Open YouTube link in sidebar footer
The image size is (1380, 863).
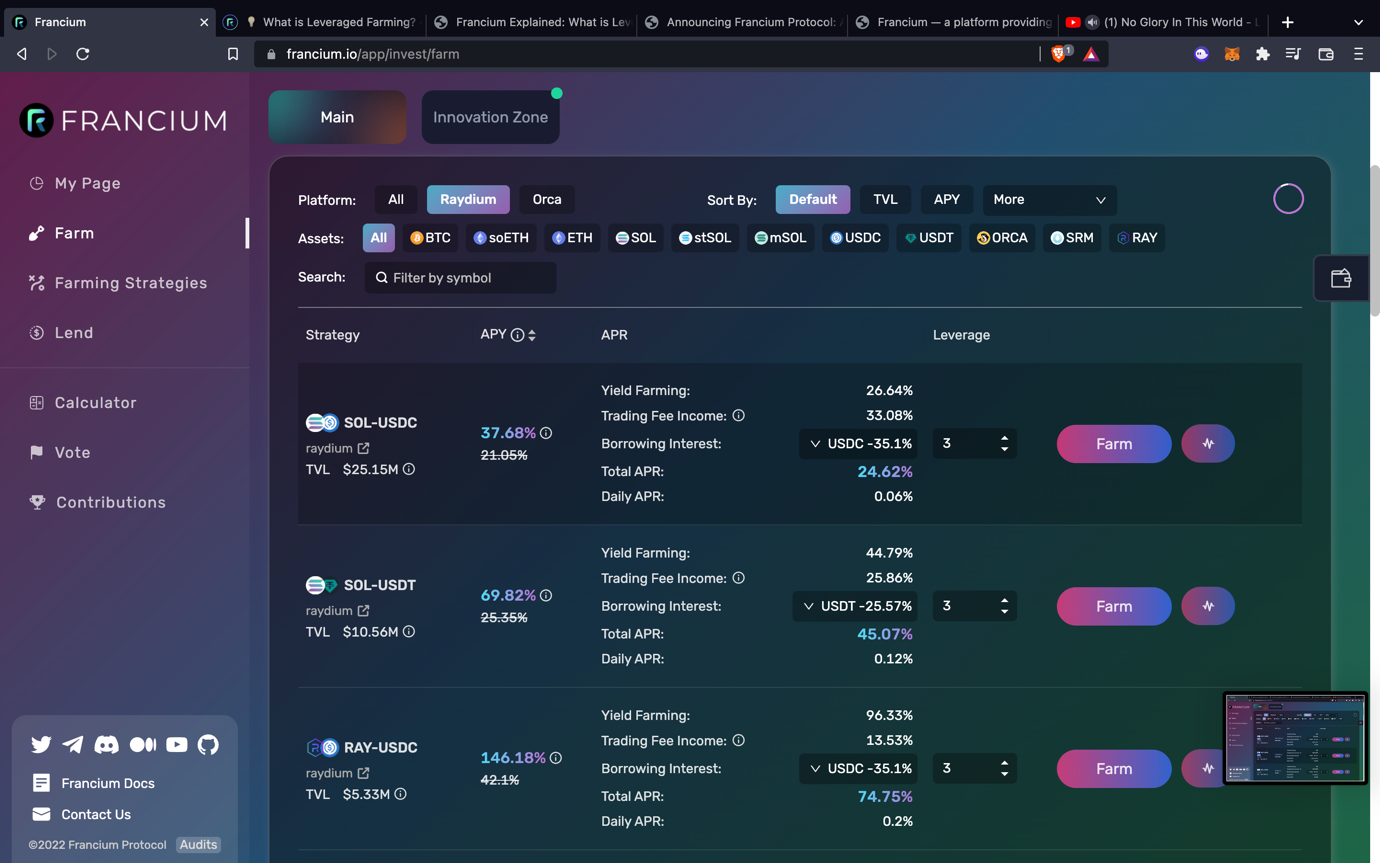[177, 744]
